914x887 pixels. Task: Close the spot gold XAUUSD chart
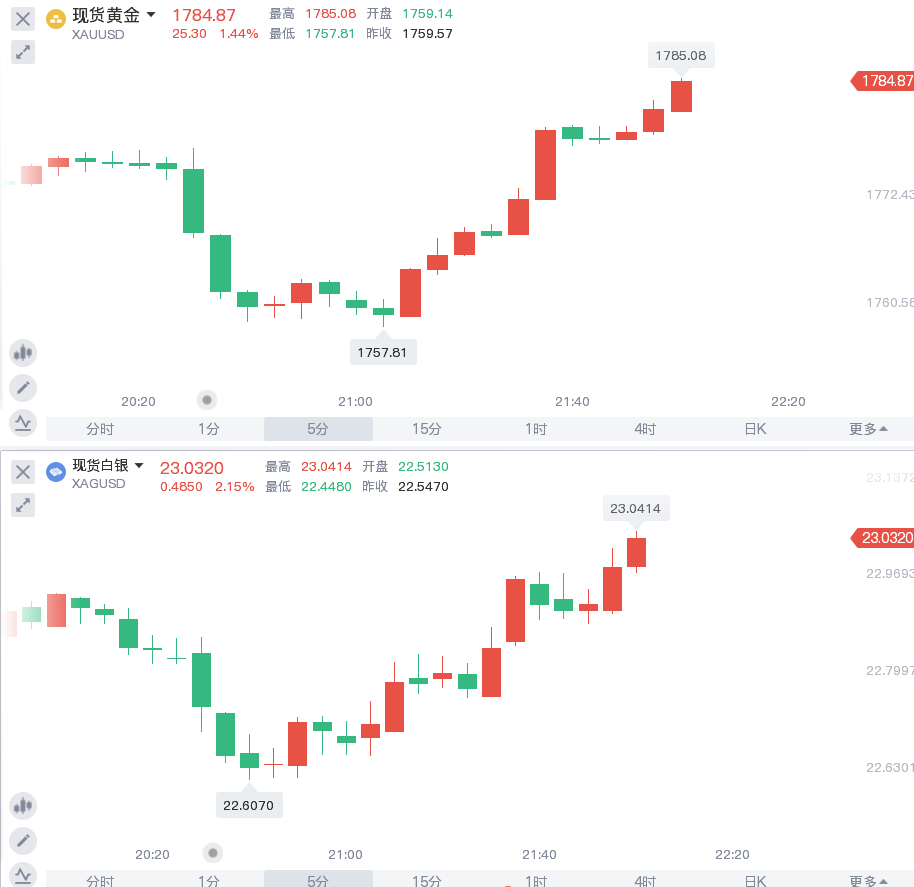(x=23, y=19)
